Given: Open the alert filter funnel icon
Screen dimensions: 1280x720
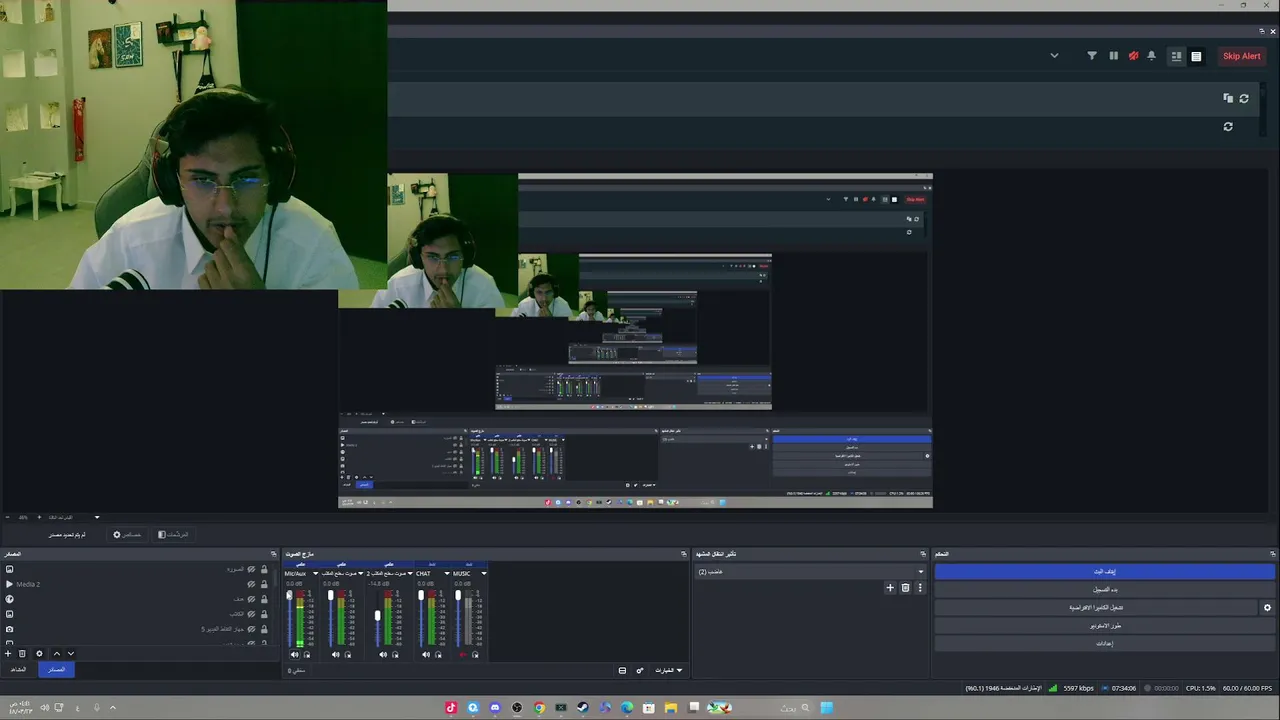Looking at the screenshot, I should (x=1092, y=56).
